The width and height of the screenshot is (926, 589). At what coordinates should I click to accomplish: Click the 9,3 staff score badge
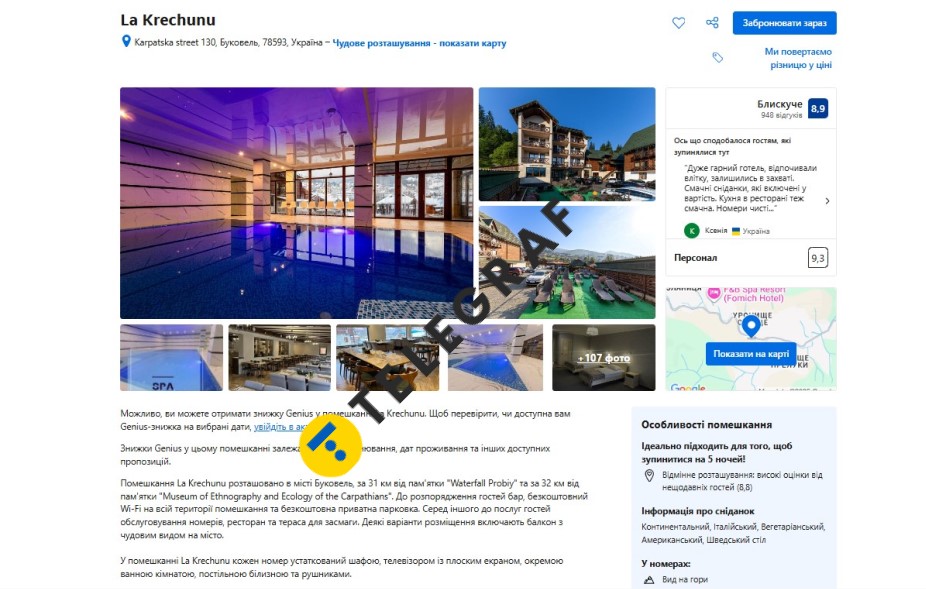pyautogui.click(x=818, y=258)
